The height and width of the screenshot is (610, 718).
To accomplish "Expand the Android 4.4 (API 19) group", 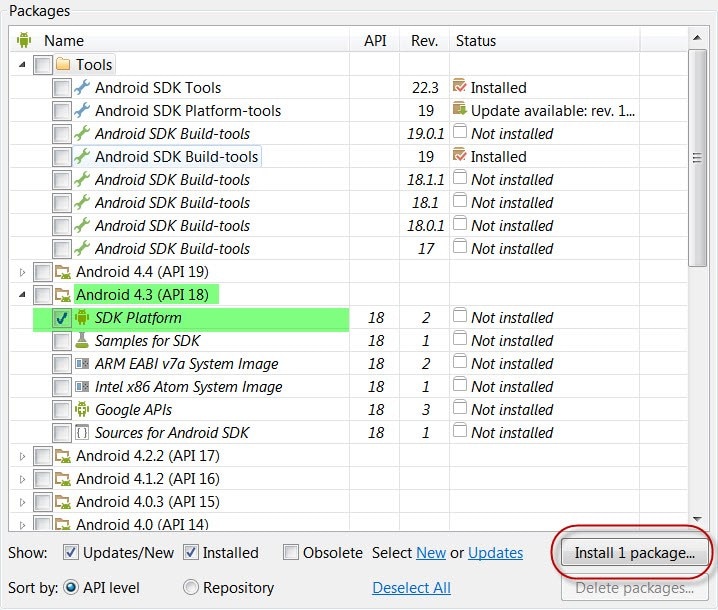I will click(22, 272).
